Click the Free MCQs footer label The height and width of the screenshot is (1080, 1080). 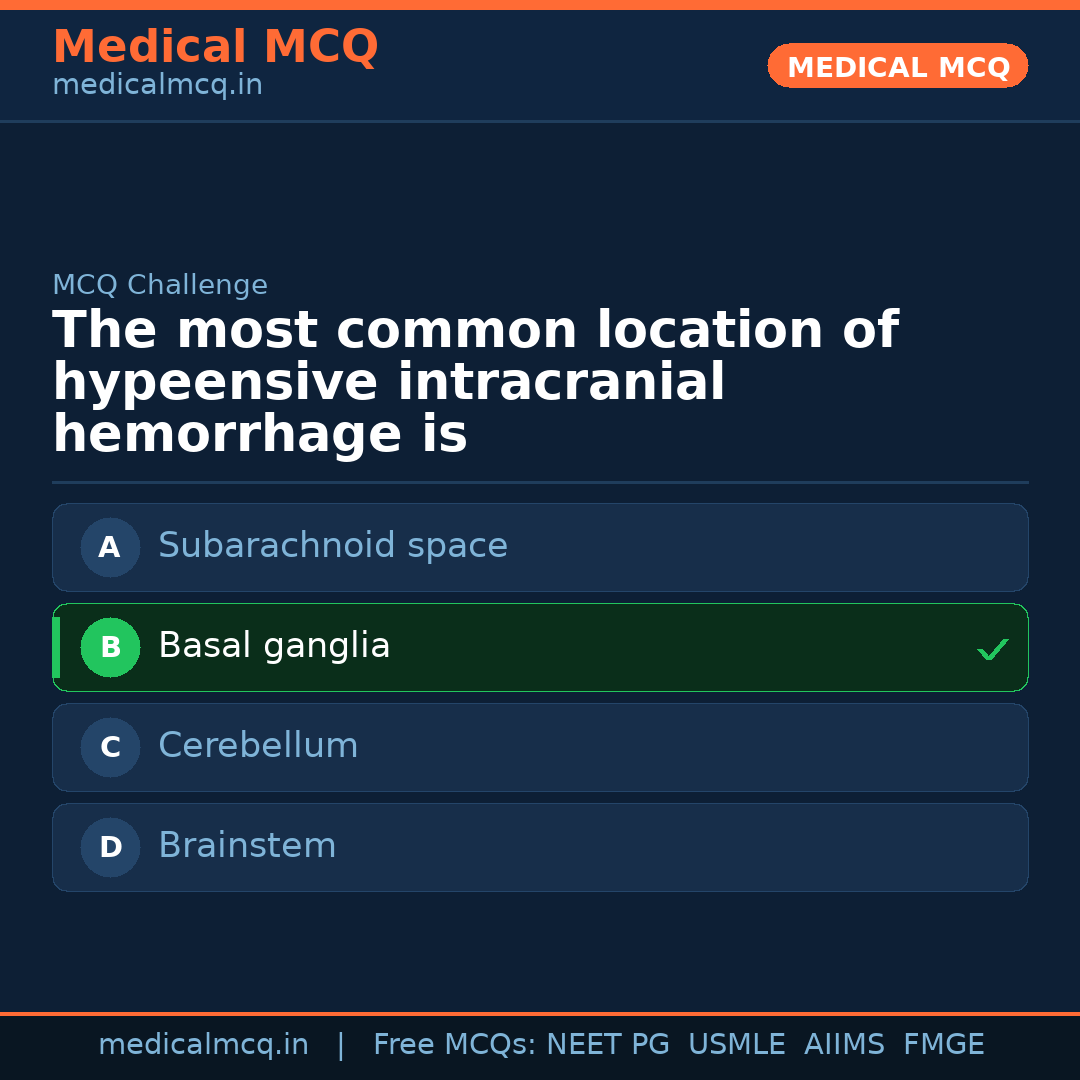coord(454,1045)
